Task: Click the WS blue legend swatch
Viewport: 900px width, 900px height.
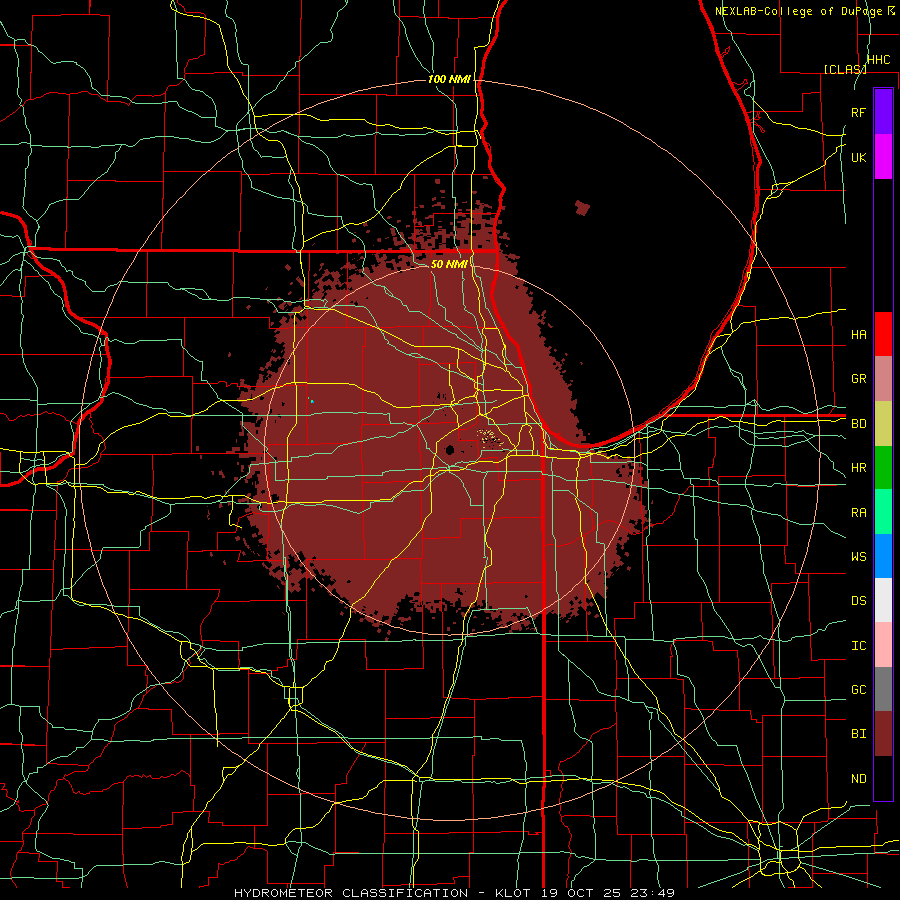Action: [883, 556]
